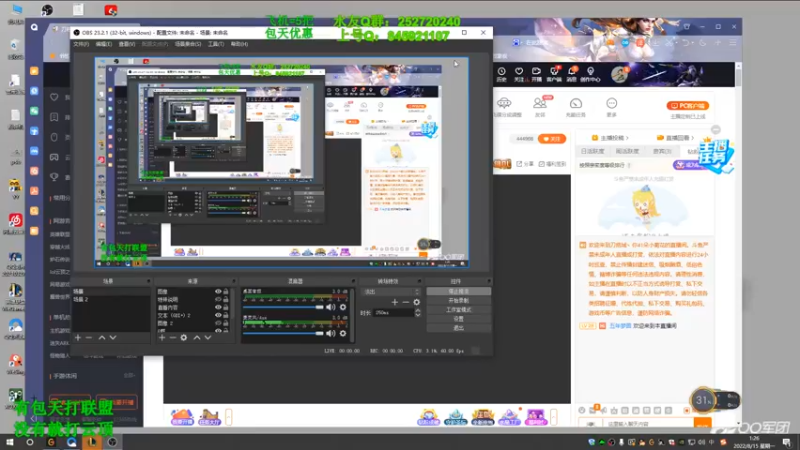This screenshot has width=800, height=450.
Task: Adjust 时长 duration spinner arrows
Action: pos(418,313)
